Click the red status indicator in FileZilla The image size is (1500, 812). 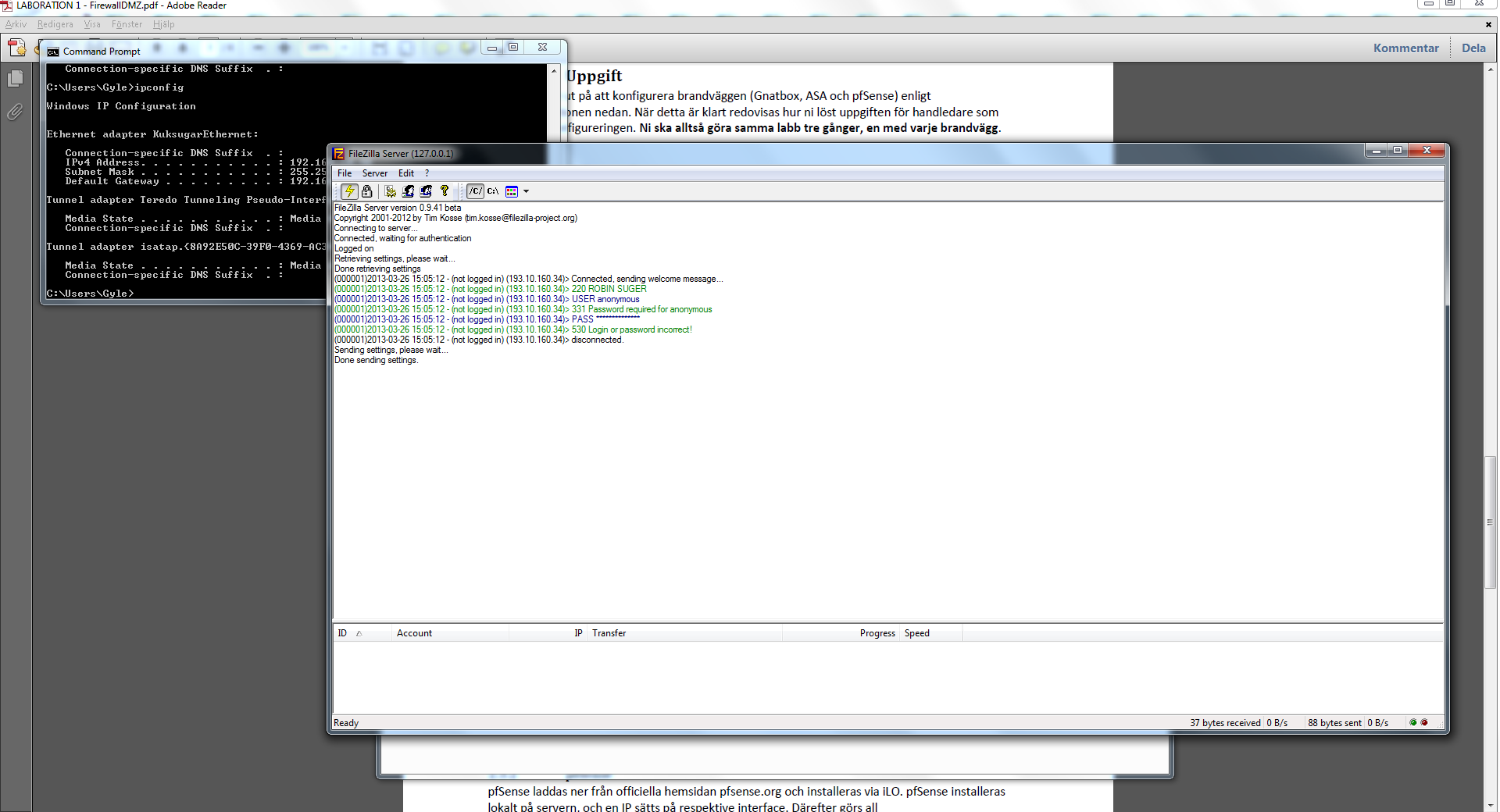click(x=1424, y=723)
